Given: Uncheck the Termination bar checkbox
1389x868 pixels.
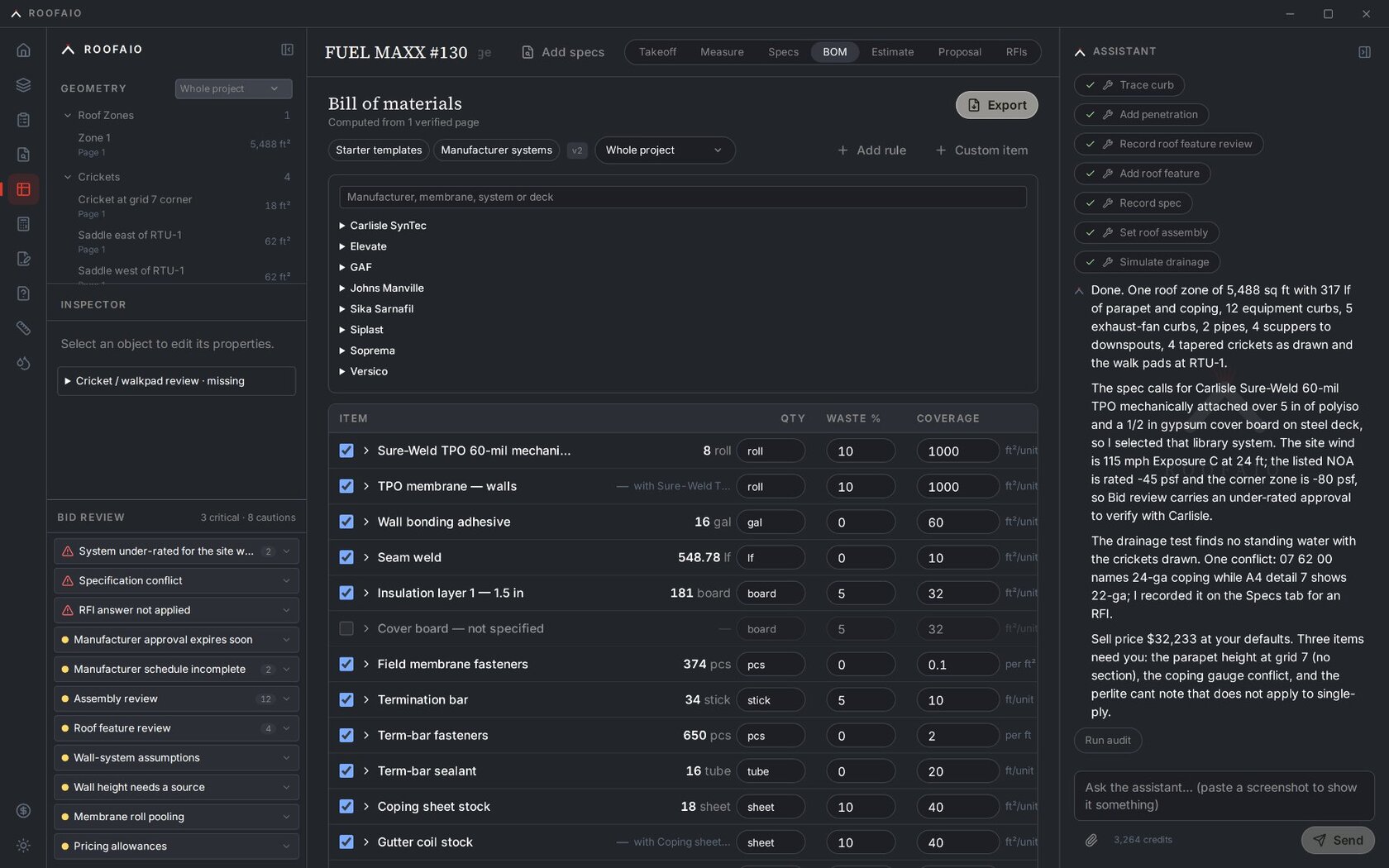Looking at the screenshot, I should [346, 699].
